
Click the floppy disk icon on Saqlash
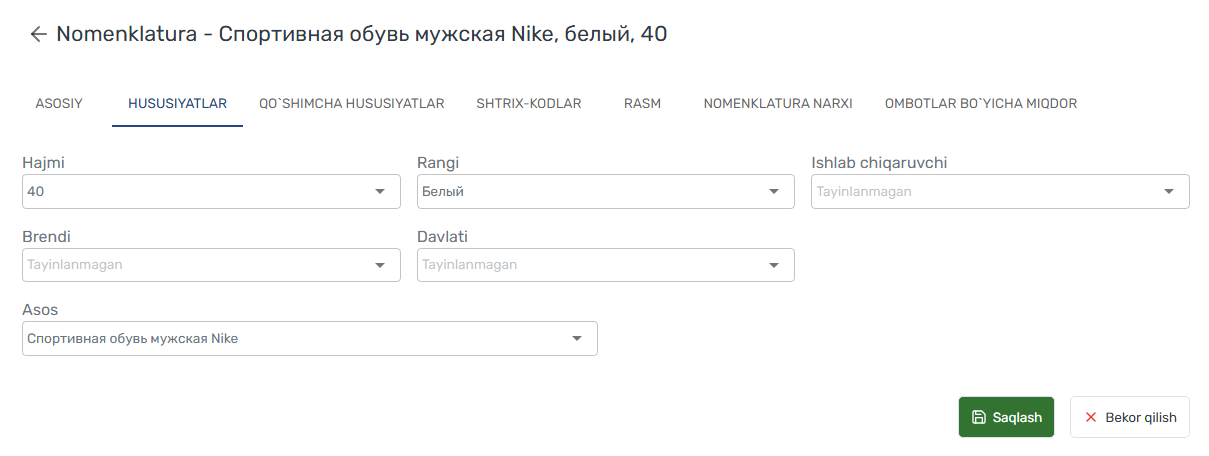pos(979,418)
